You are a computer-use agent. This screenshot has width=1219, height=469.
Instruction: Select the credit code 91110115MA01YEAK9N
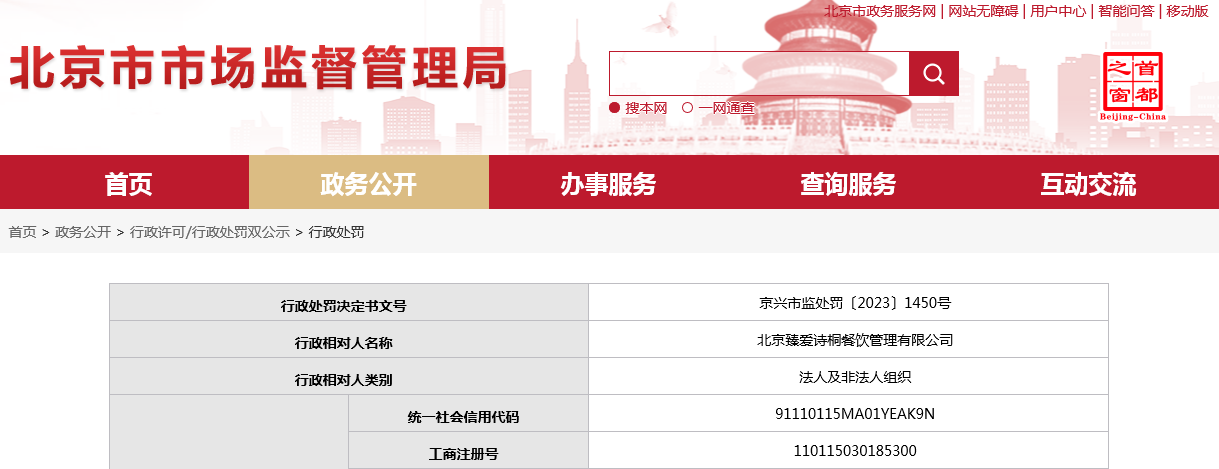click(x=855, y=414)
